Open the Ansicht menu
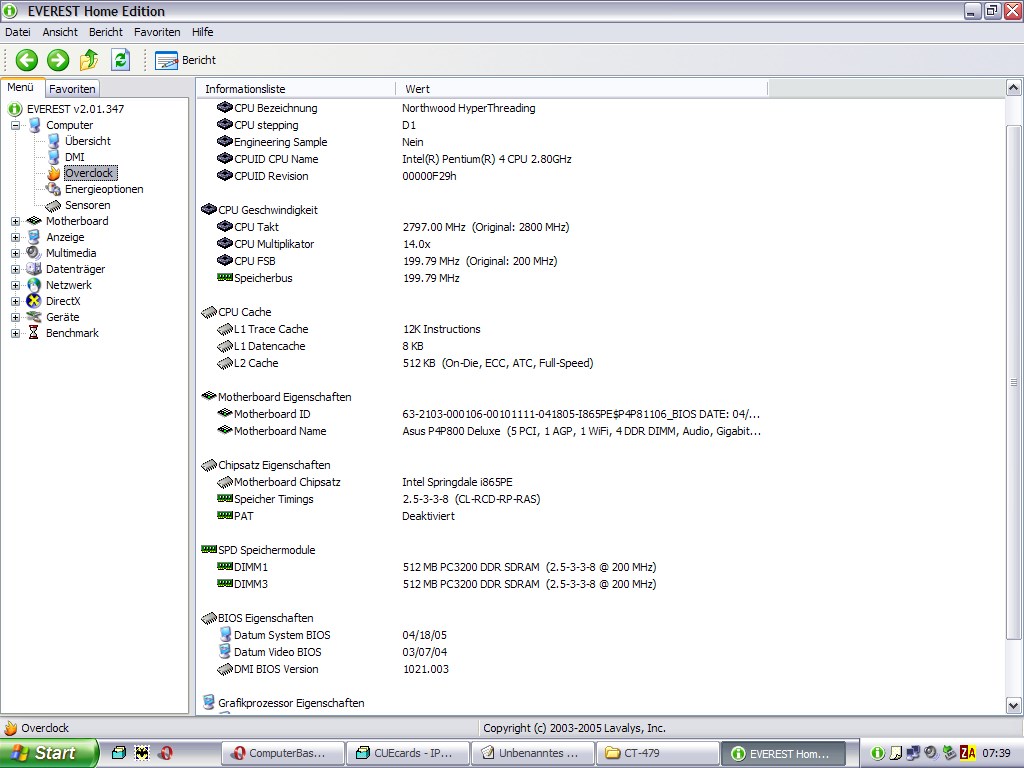 click(x=60, y=32)
